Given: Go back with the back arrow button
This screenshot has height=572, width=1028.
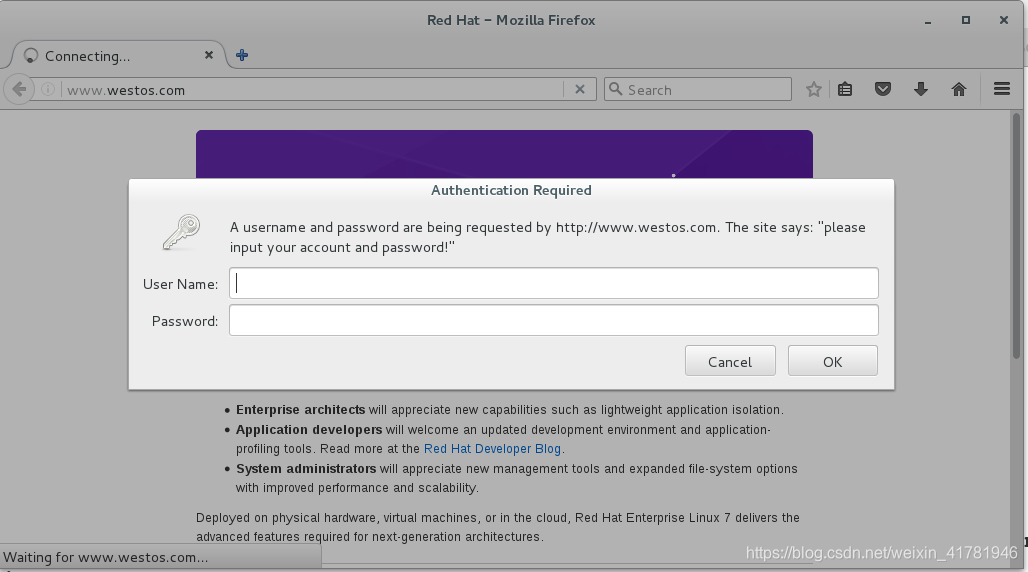Looking at the screenshot, I should (19, 89).
